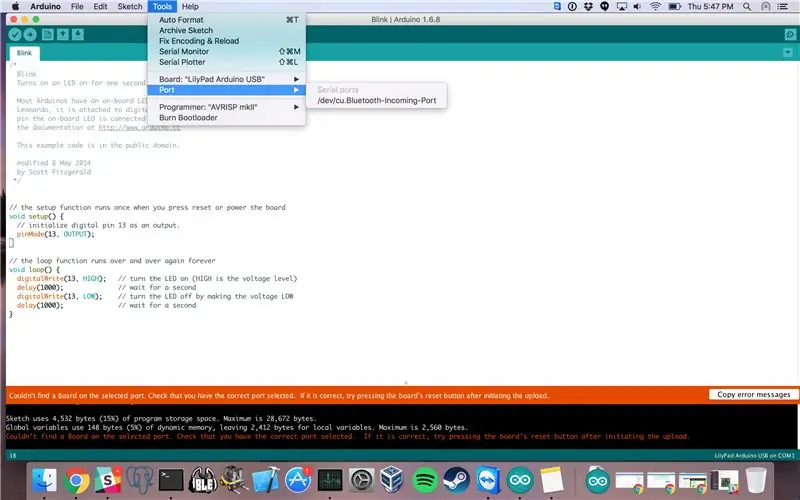Open the yellow Notes dock icon
800x500 pixels.
[552, 480]
